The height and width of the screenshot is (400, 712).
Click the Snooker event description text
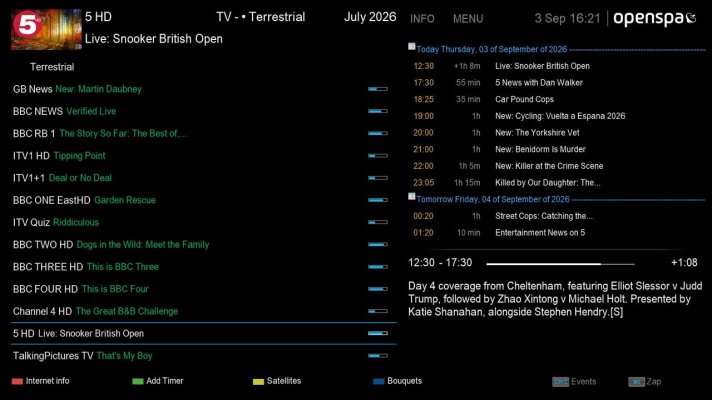click(555, 299)
